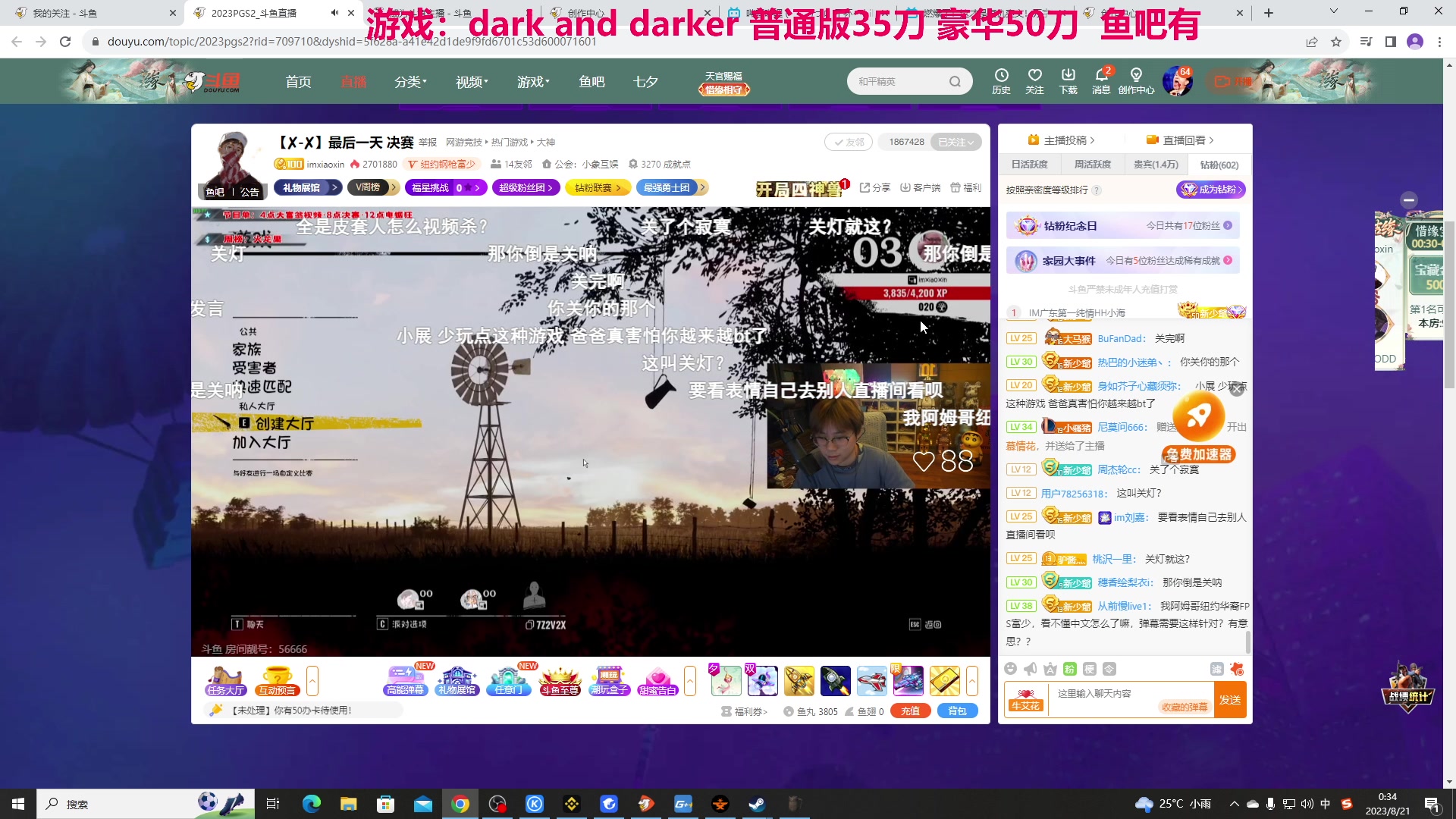Open 背包 backpack button
This screenshot has height=819, width=1456.
pos(958,711)
